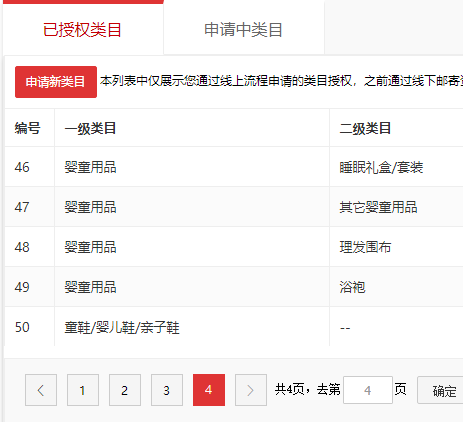Select page 1 in pagination
Viewport: 463px width, 422px height.
(83, 390)
